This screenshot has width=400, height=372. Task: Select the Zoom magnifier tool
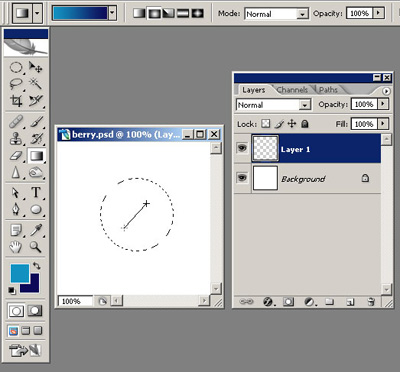point(36,247)
